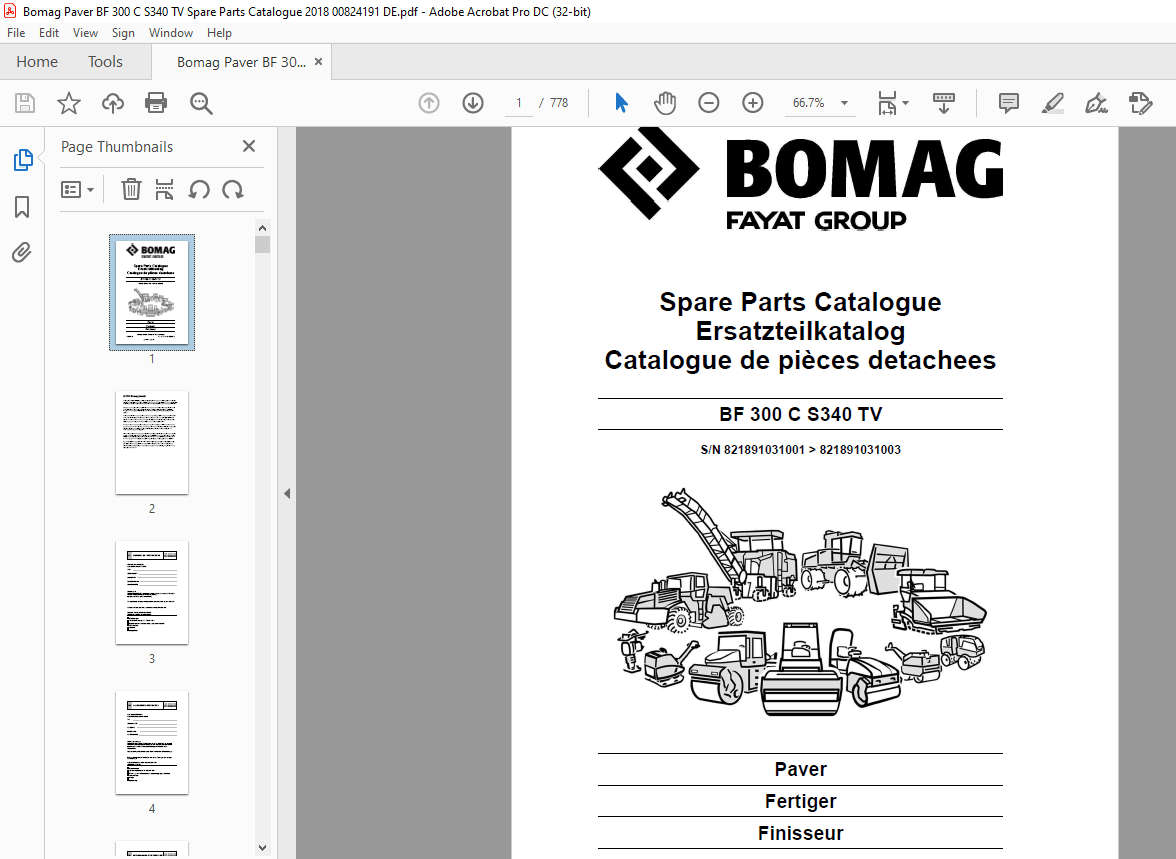The height and width of the screenshot is (859, 1176).
Task: Toggle page fit width mode
Action: point(886,102)
